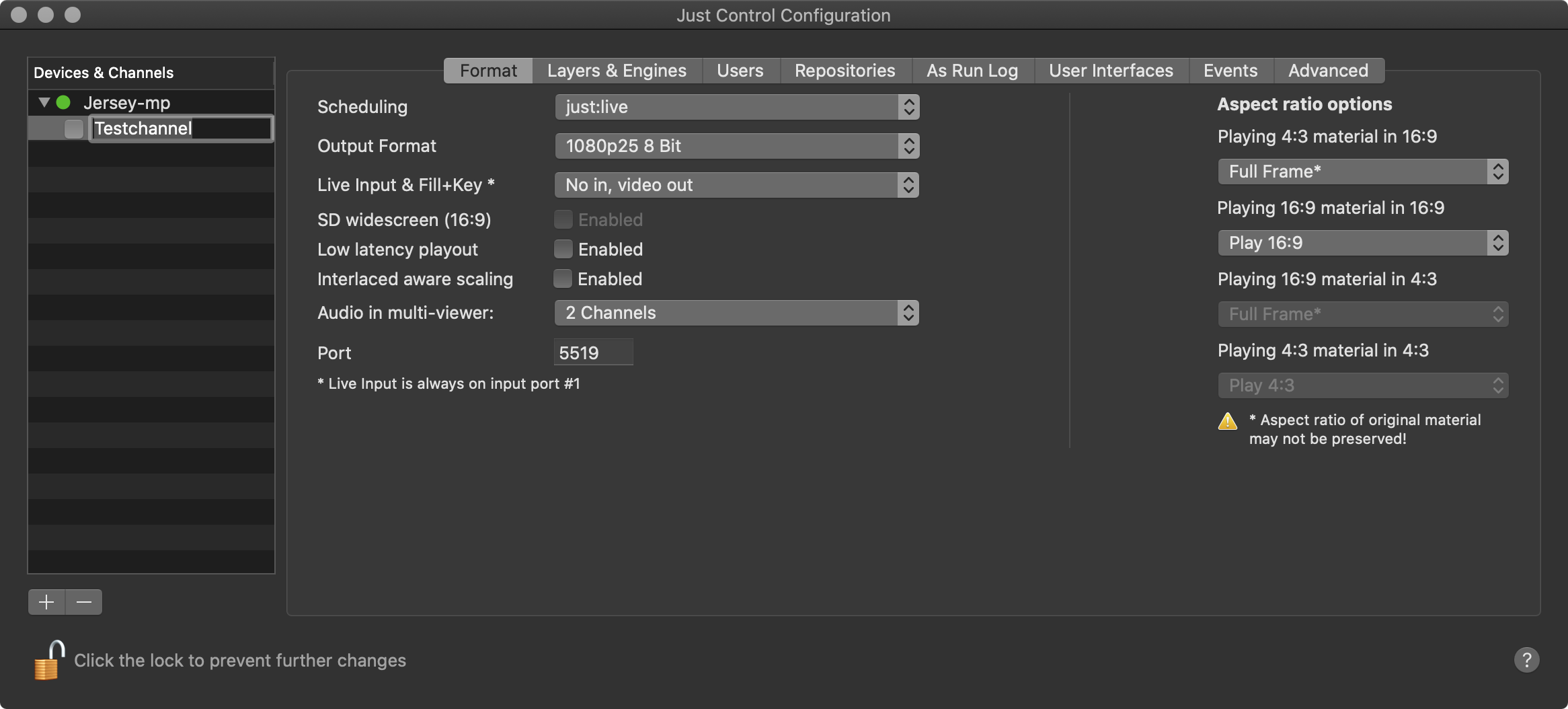The width and height of the screenshot is (1568, 709).
Task: Open the Live Input & Fill+Key dropdown
Action: pyautogui.click(x=737, y=185)
